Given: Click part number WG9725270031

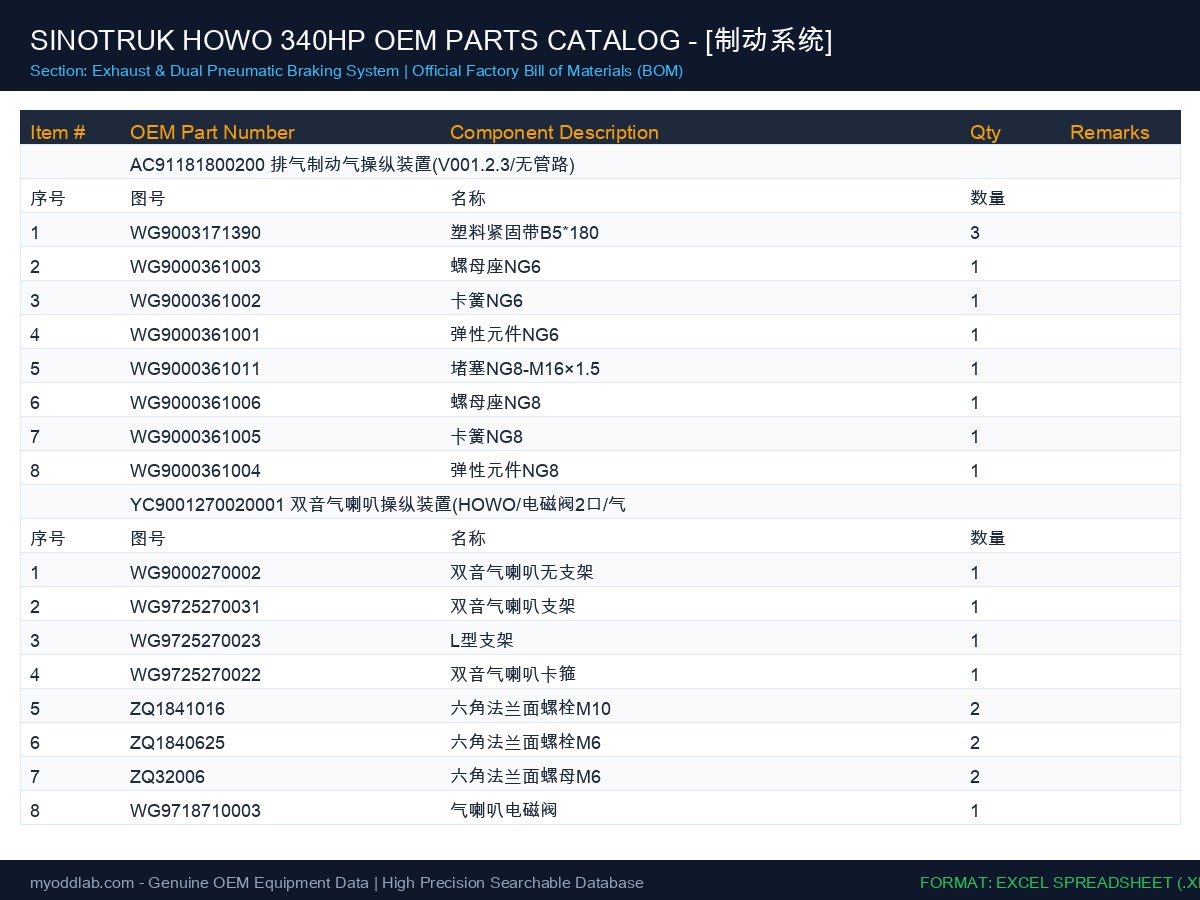Looking at the screenshot, I should click(195, 607).
